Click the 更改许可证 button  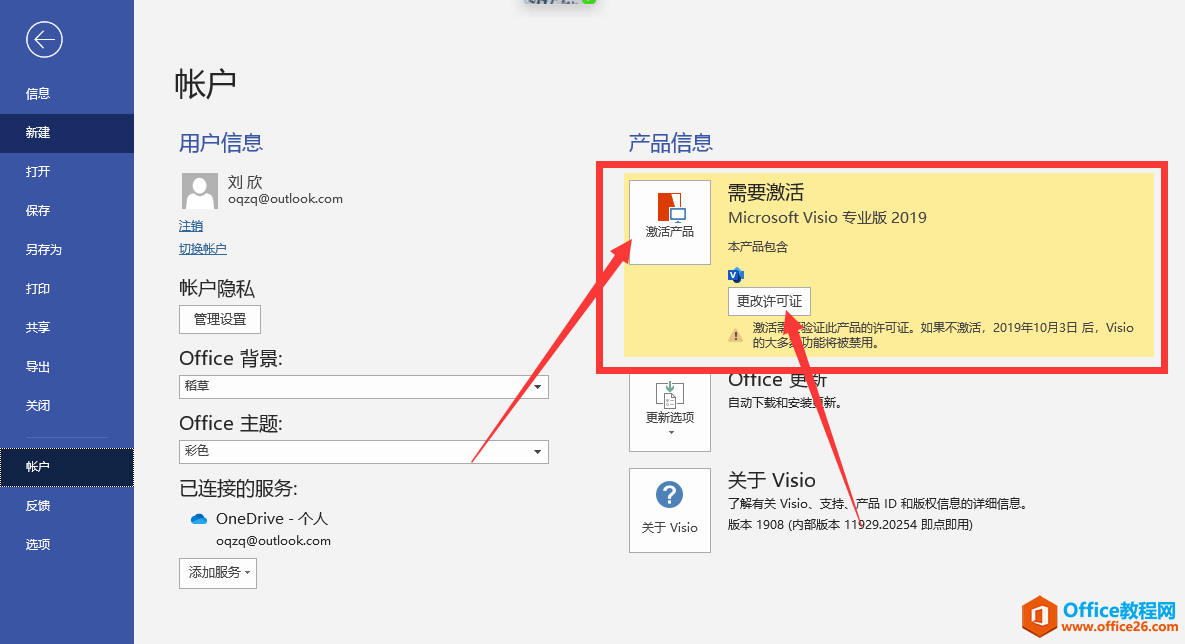769,301
